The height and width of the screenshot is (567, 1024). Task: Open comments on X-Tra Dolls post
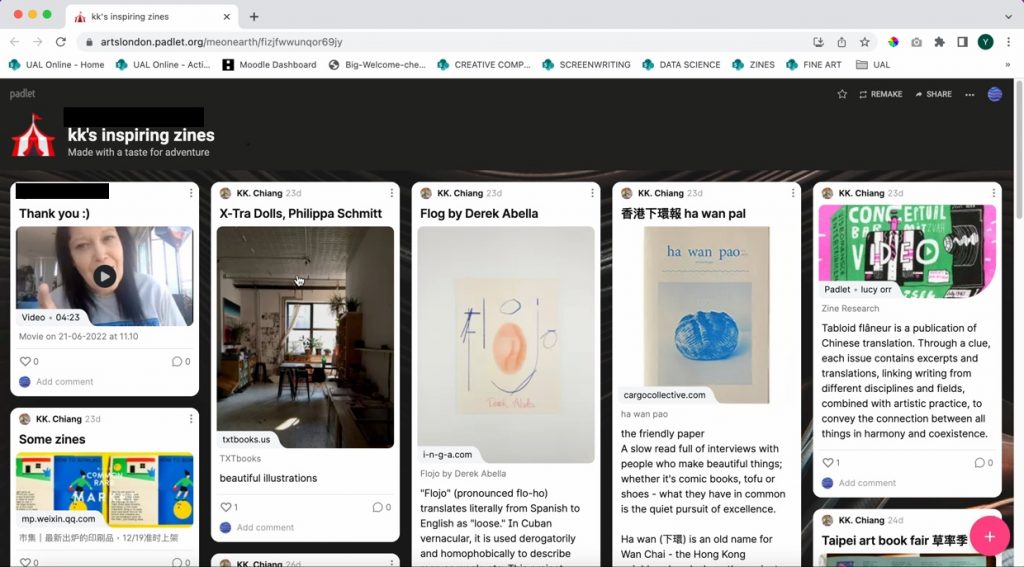(x=377, y=507)
